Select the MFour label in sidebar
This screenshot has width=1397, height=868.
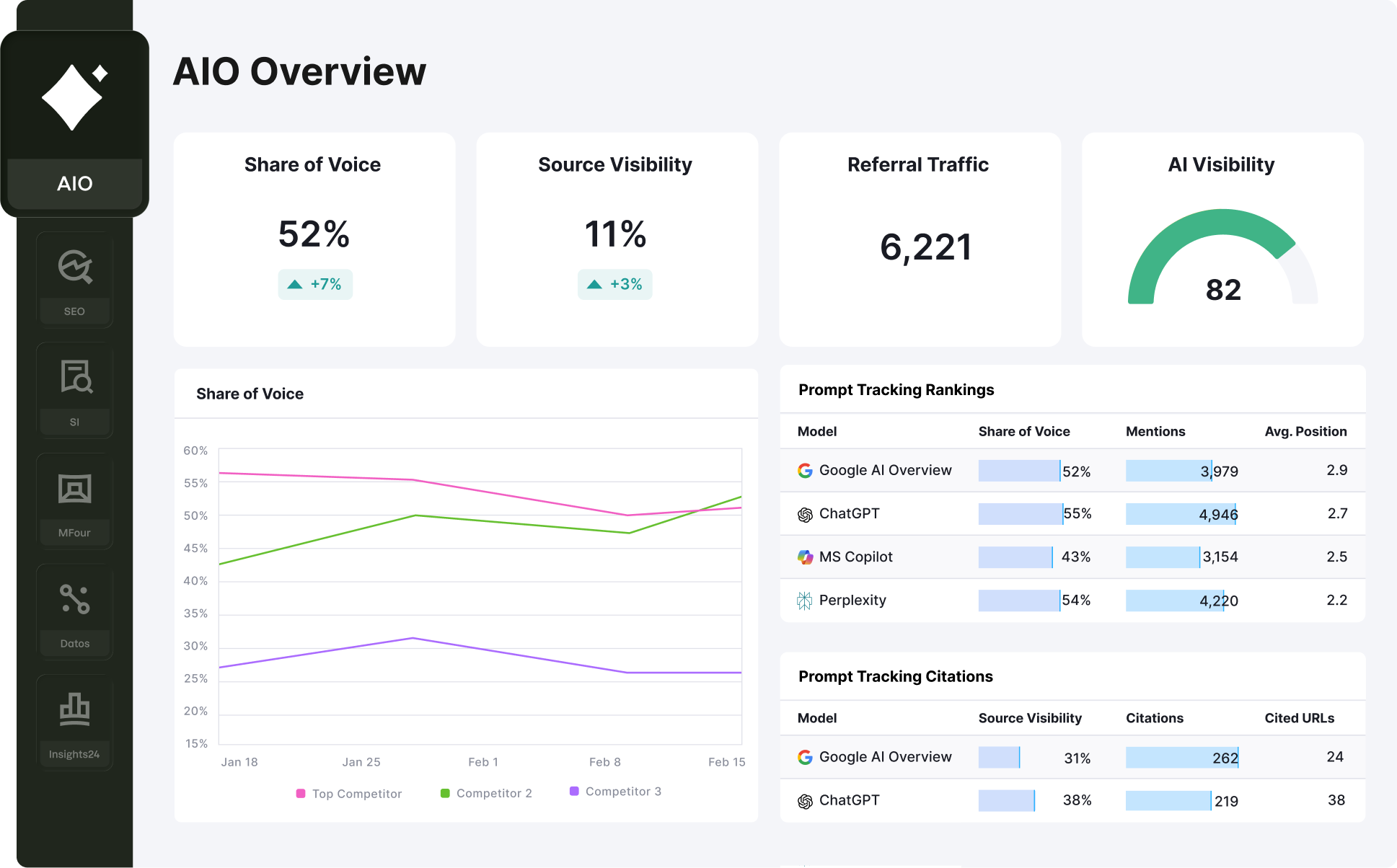click(74, 533)
